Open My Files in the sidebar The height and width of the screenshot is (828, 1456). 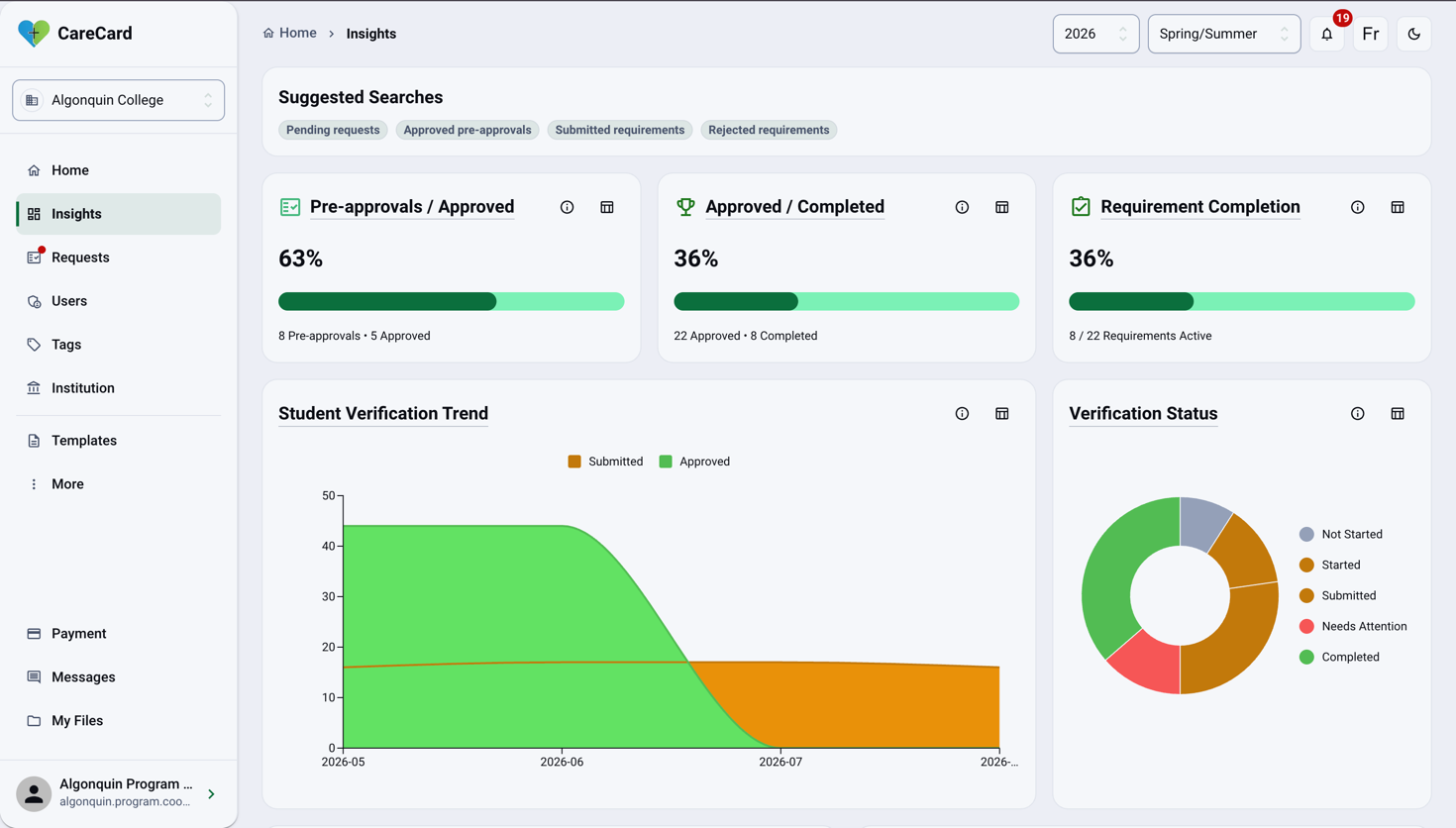click(119, 721)
